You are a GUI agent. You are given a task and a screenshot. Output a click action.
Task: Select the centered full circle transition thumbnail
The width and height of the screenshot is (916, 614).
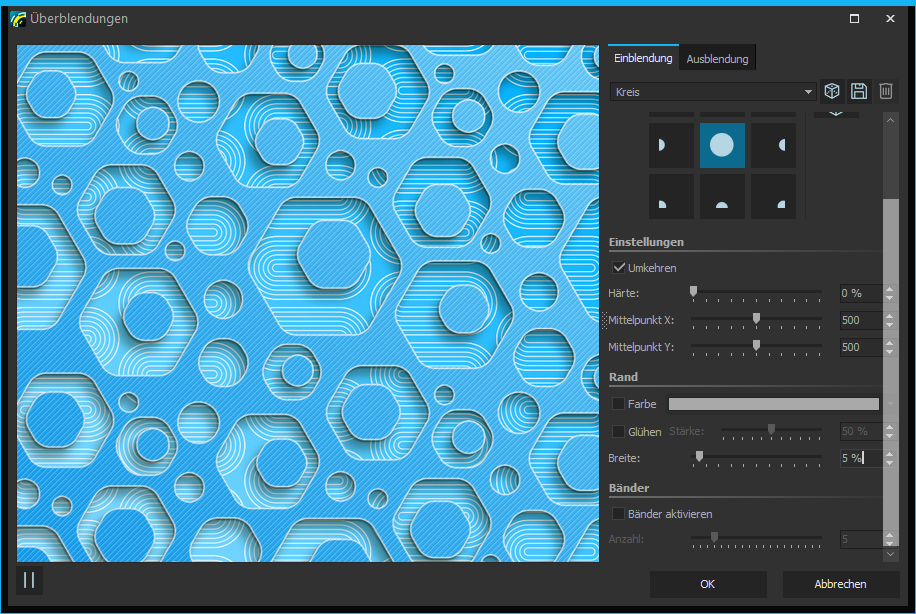(x=722, y=146)
